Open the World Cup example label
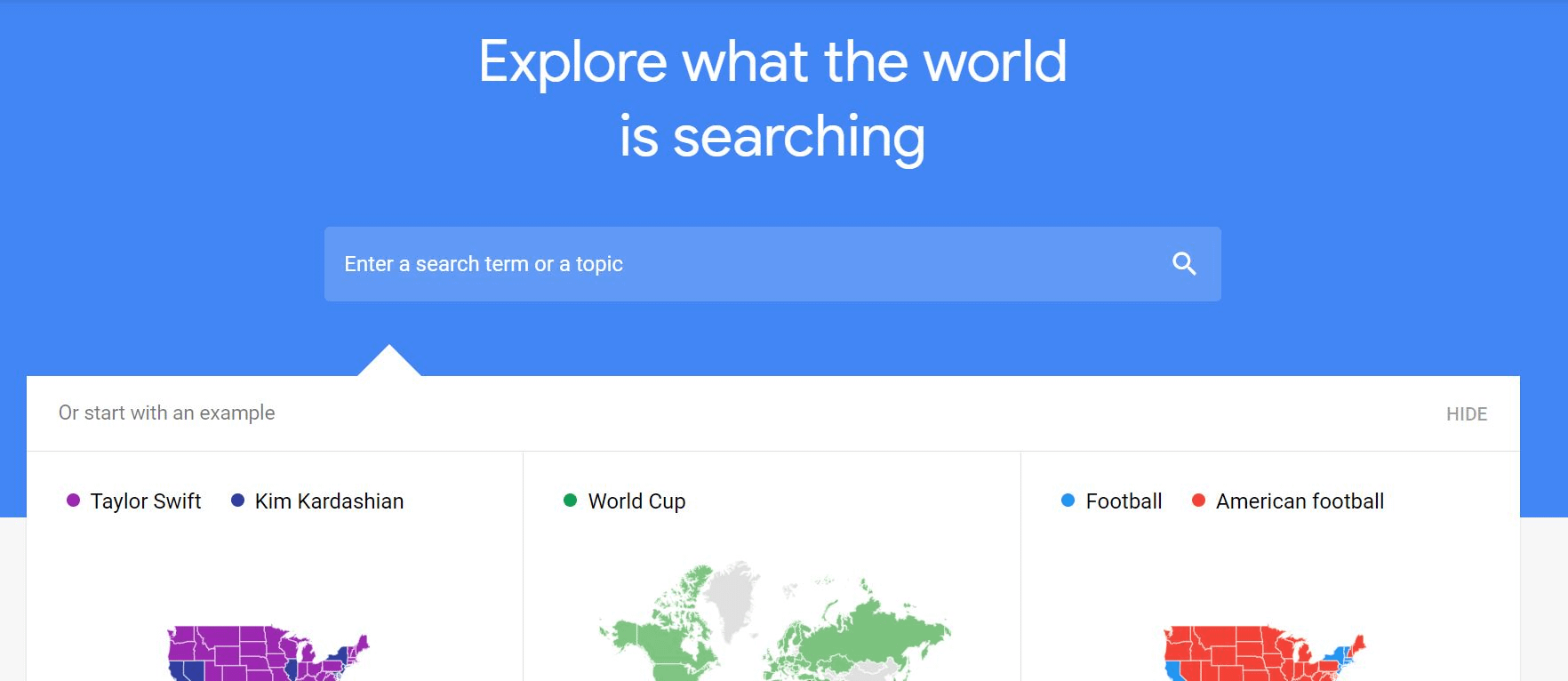The image size is (1568, 681). 636,501
